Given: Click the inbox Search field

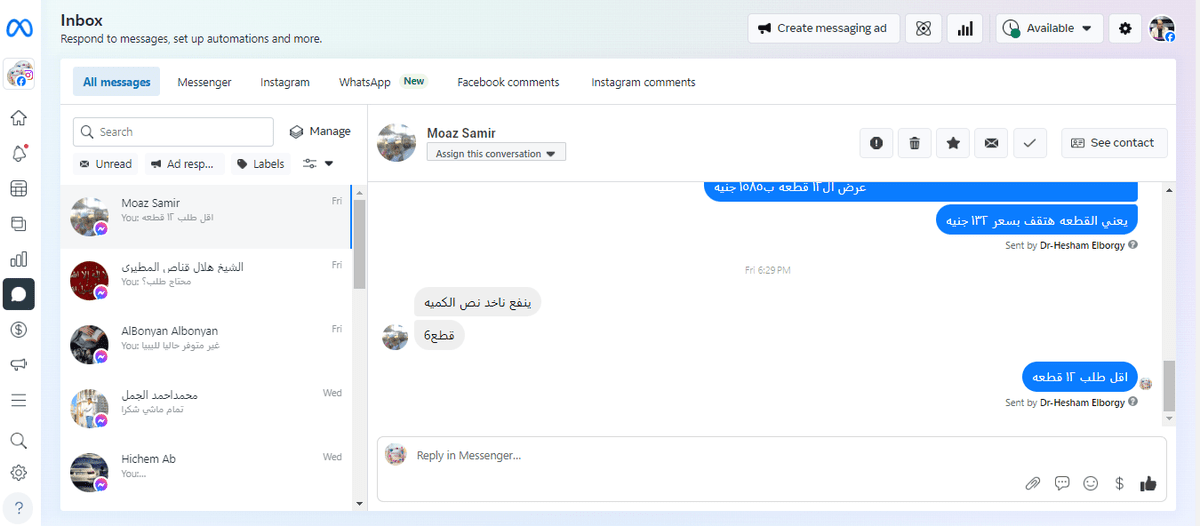Looking at the screenshot, I should click(173, 132).
